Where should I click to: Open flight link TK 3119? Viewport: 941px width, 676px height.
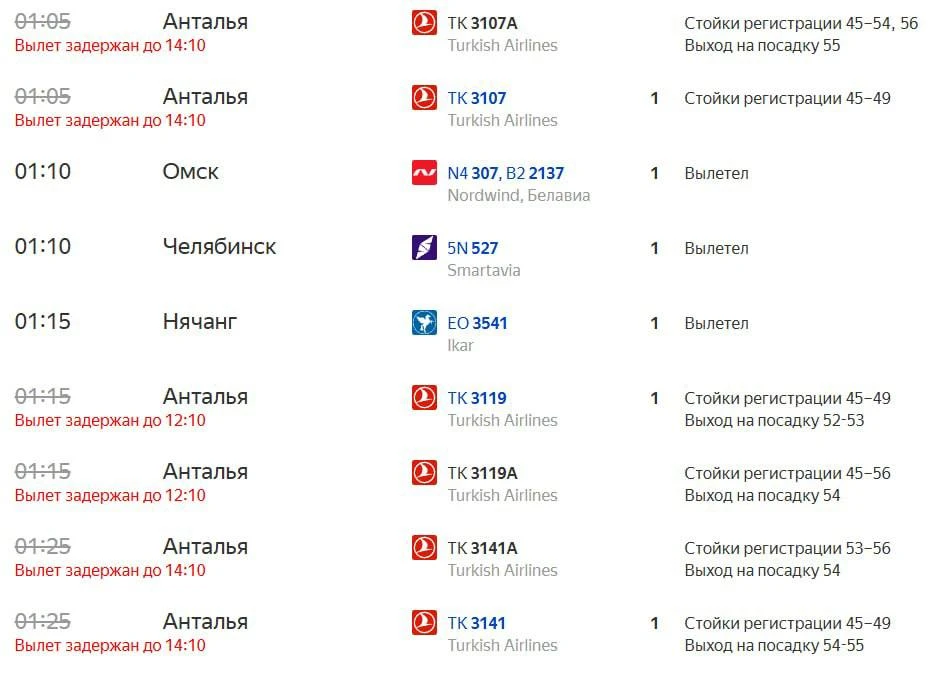pos(477,398)
